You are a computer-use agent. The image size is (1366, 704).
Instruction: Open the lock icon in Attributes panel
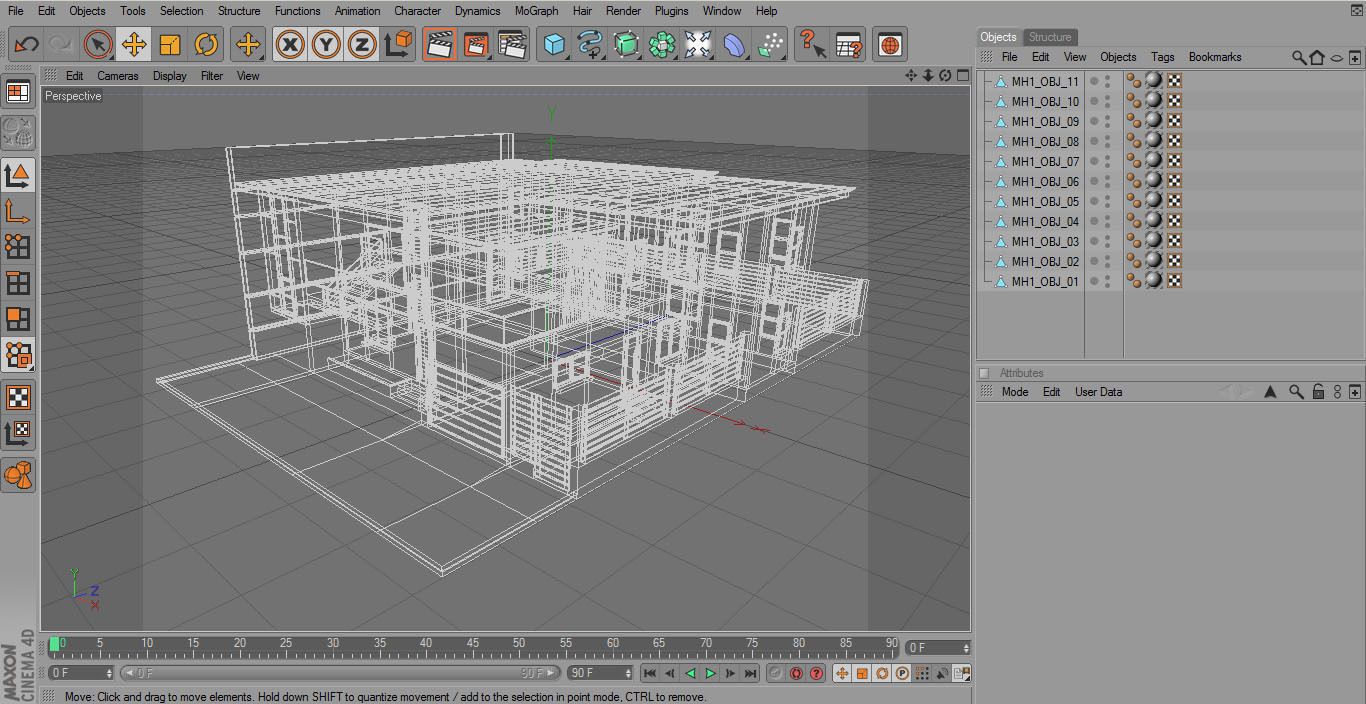tap(1319, 392)
